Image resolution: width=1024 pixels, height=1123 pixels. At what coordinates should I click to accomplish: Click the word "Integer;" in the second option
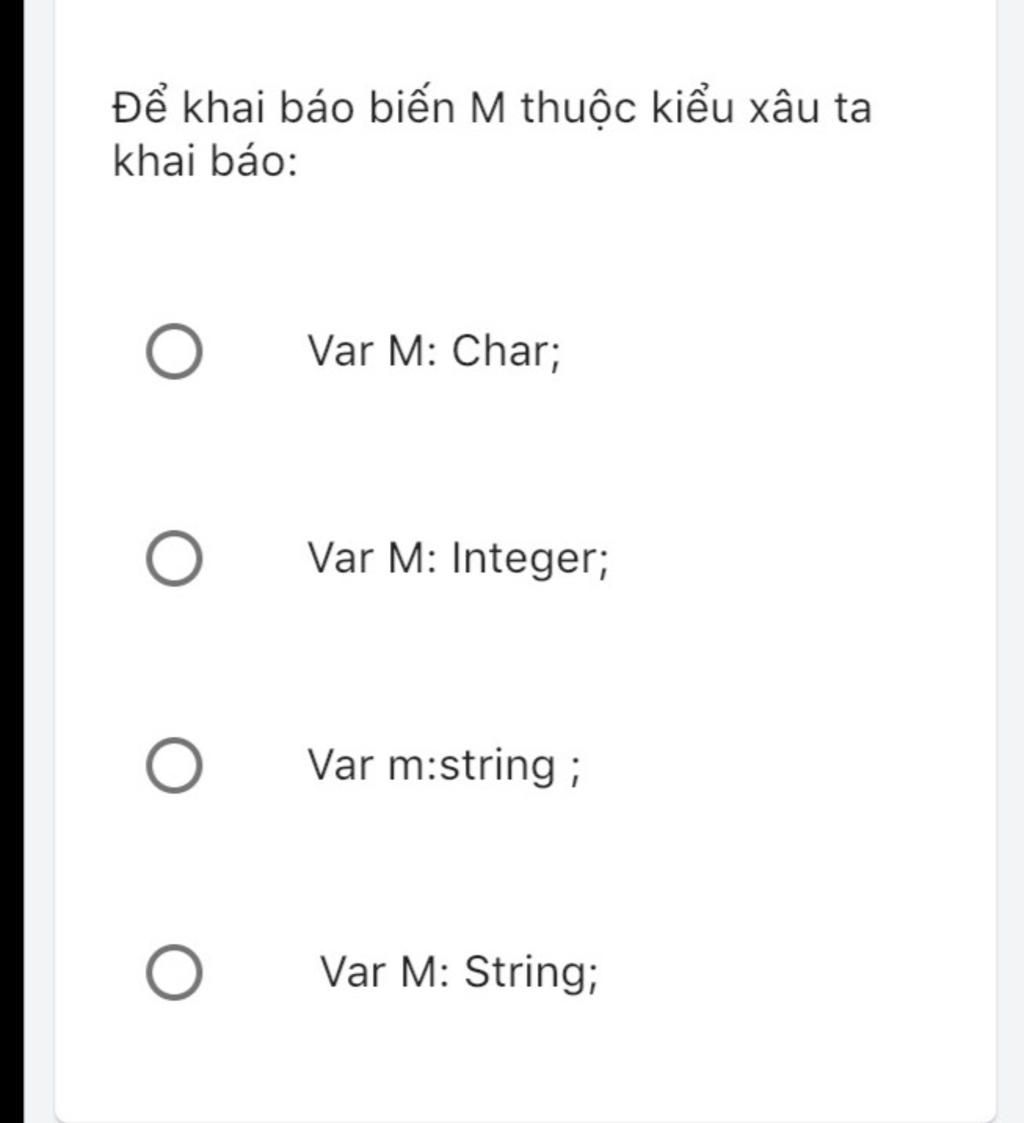pyautogui.click(x=530, y=559)
